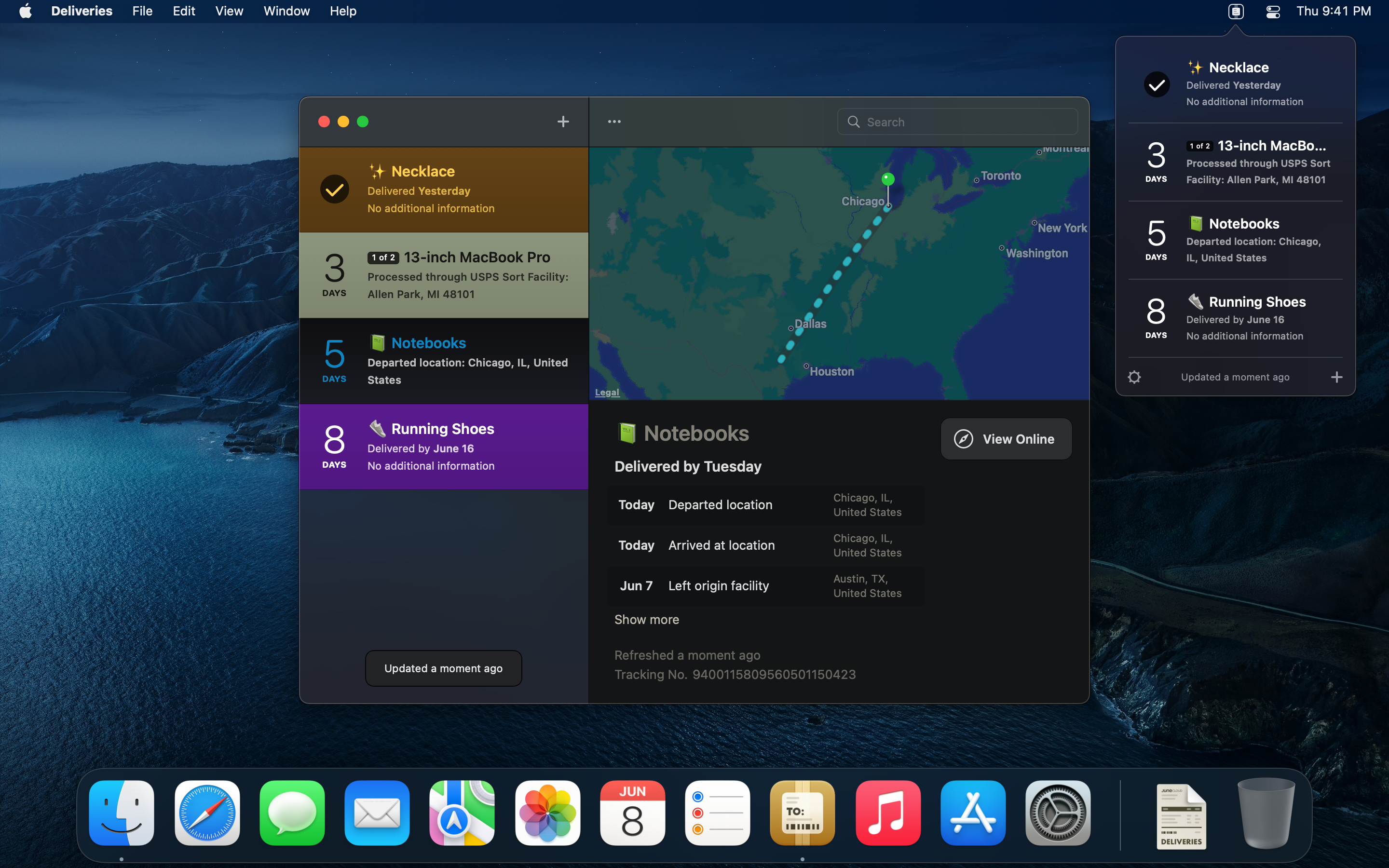Open the settings gear in the menu bar popover

pos(1134,377)
